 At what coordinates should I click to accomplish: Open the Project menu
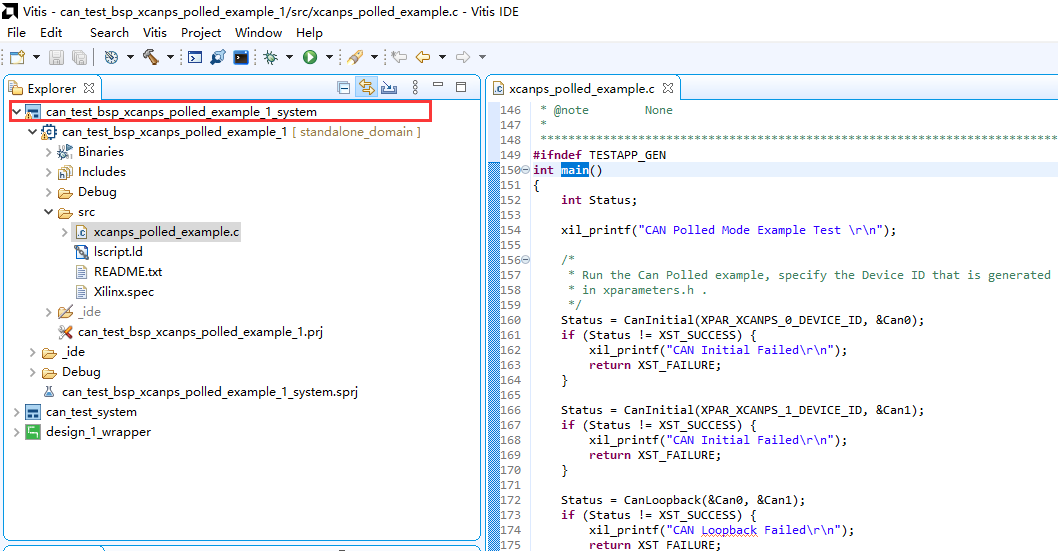coord(200,32)
